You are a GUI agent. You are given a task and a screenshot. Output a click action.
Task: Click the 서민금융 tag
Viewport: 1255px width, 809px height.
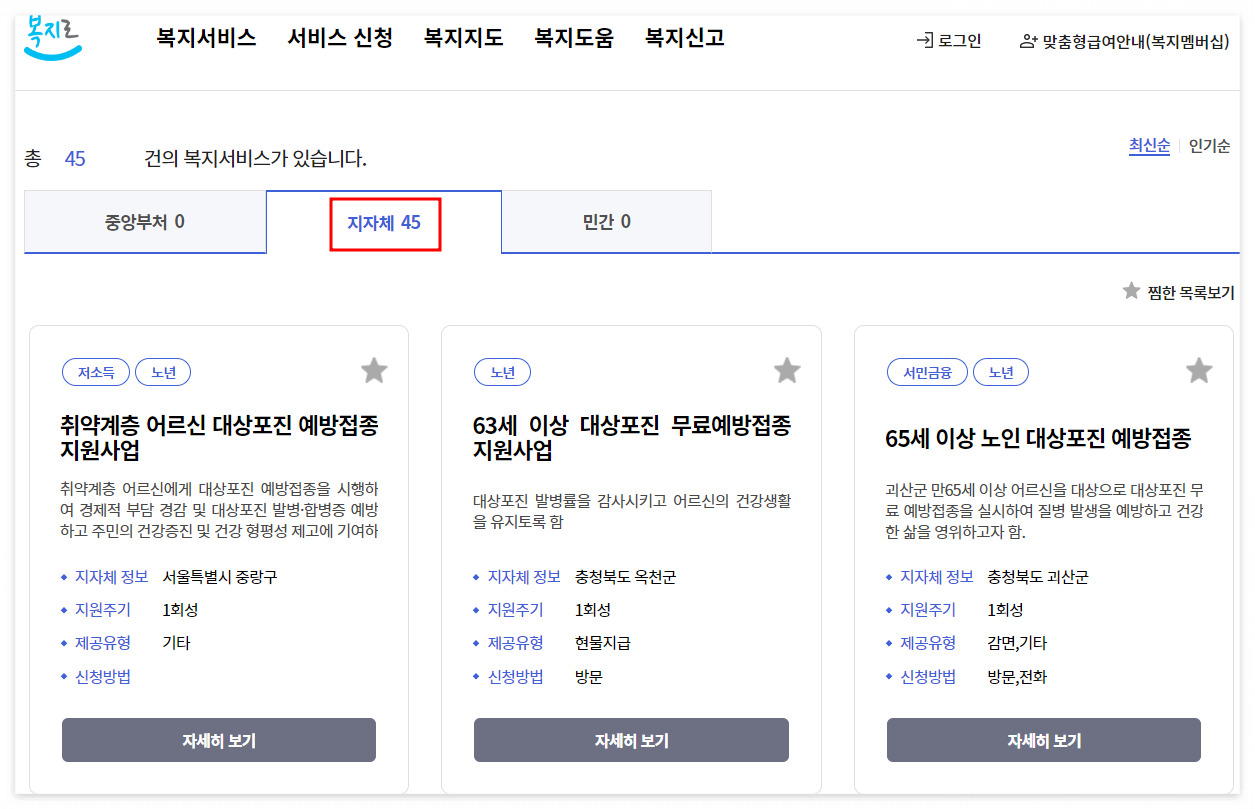click(927, 373)
